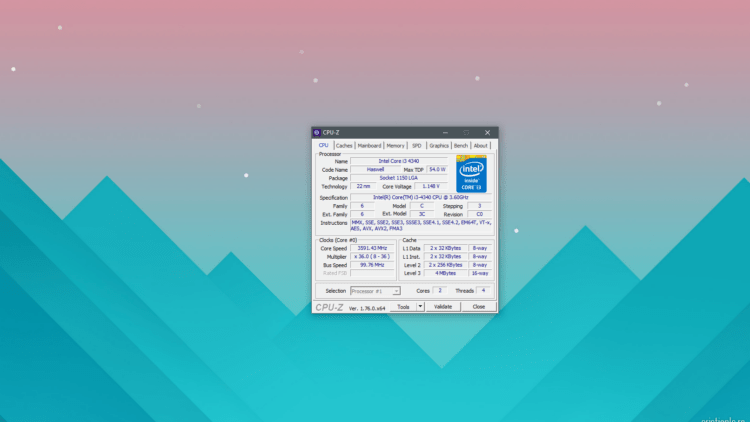
Task: Close the CPU-Z window using the X
Action: coord(487,132)
